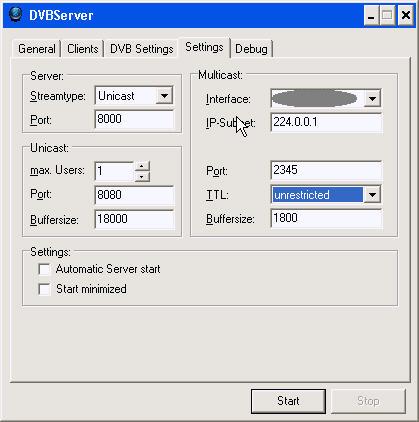The image size is (419, 422).
Task: Click the TTL combo box showing unrestricted
Action: 326,194
